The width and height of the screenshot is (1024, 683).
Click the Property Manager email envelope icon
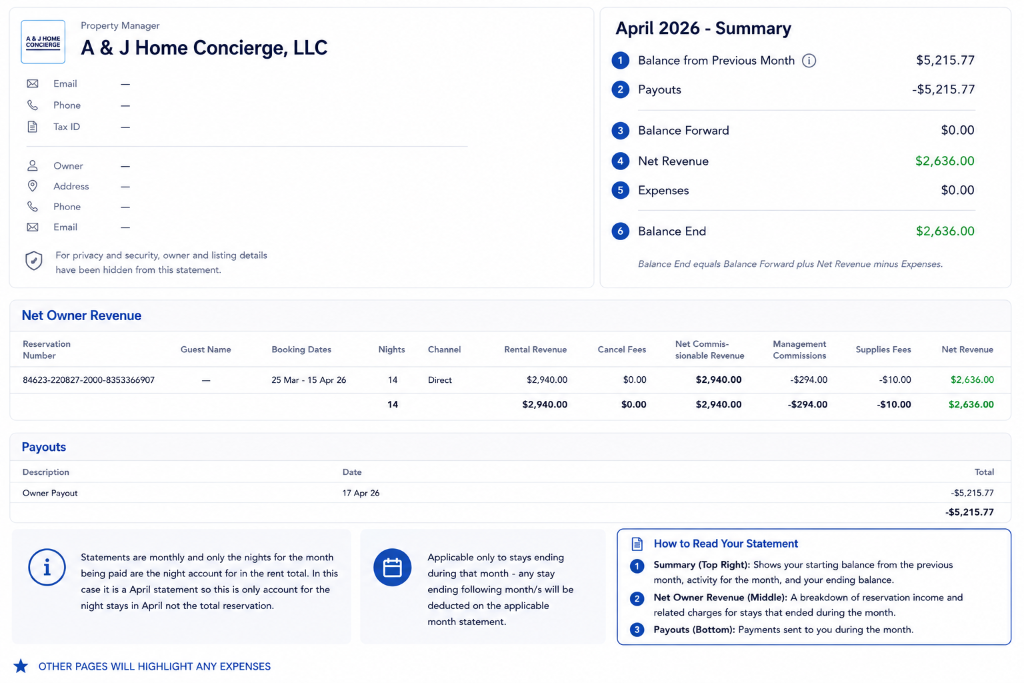(x=32, y=84)
